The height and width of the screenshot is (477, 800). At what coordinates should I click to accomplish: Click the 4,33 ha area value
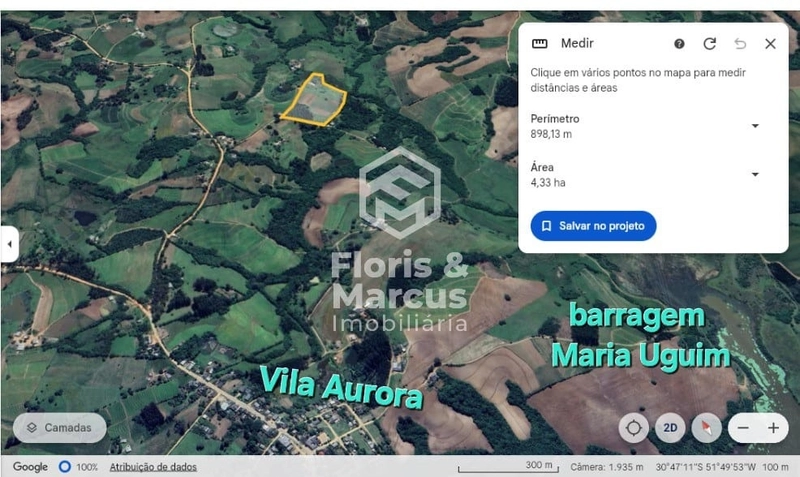pos(547,183)
